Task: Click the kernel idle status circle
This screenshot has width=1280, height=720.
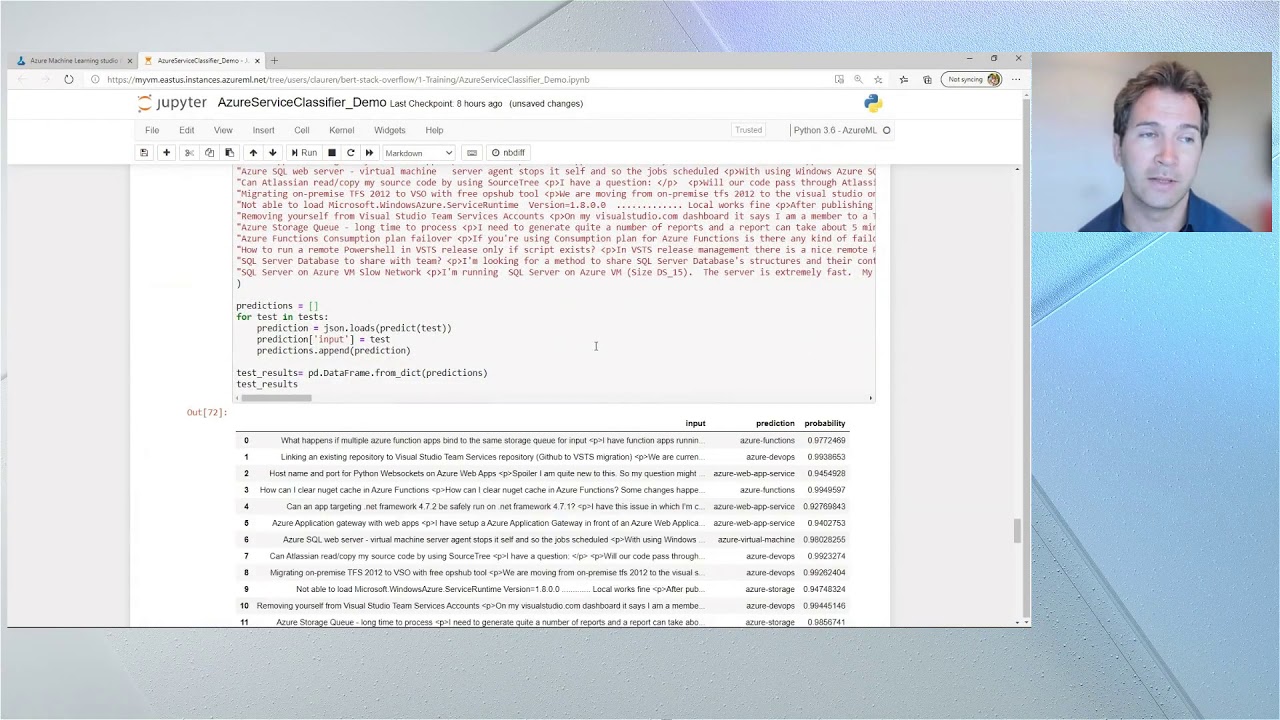Action: 886,130
